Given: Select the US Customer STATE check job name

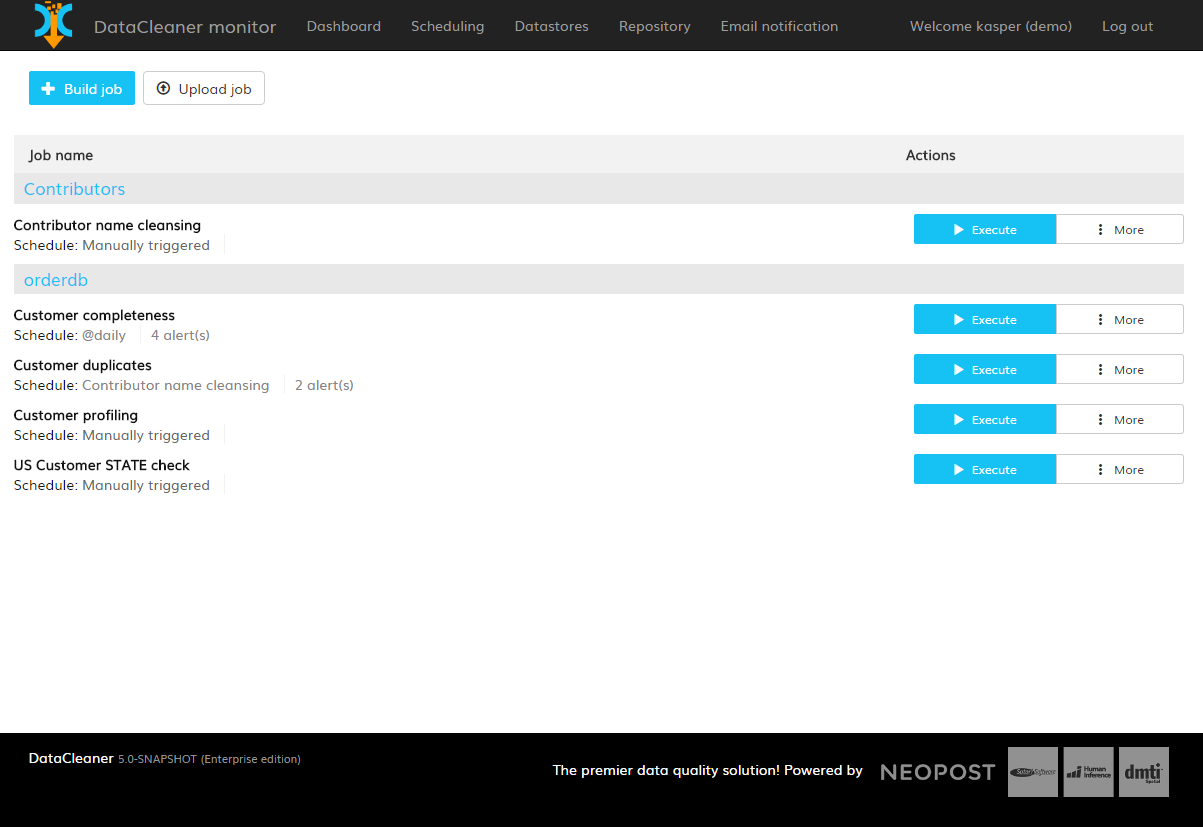Looking at the screenshot, I should pyautogui.click(x=101, y=465).
